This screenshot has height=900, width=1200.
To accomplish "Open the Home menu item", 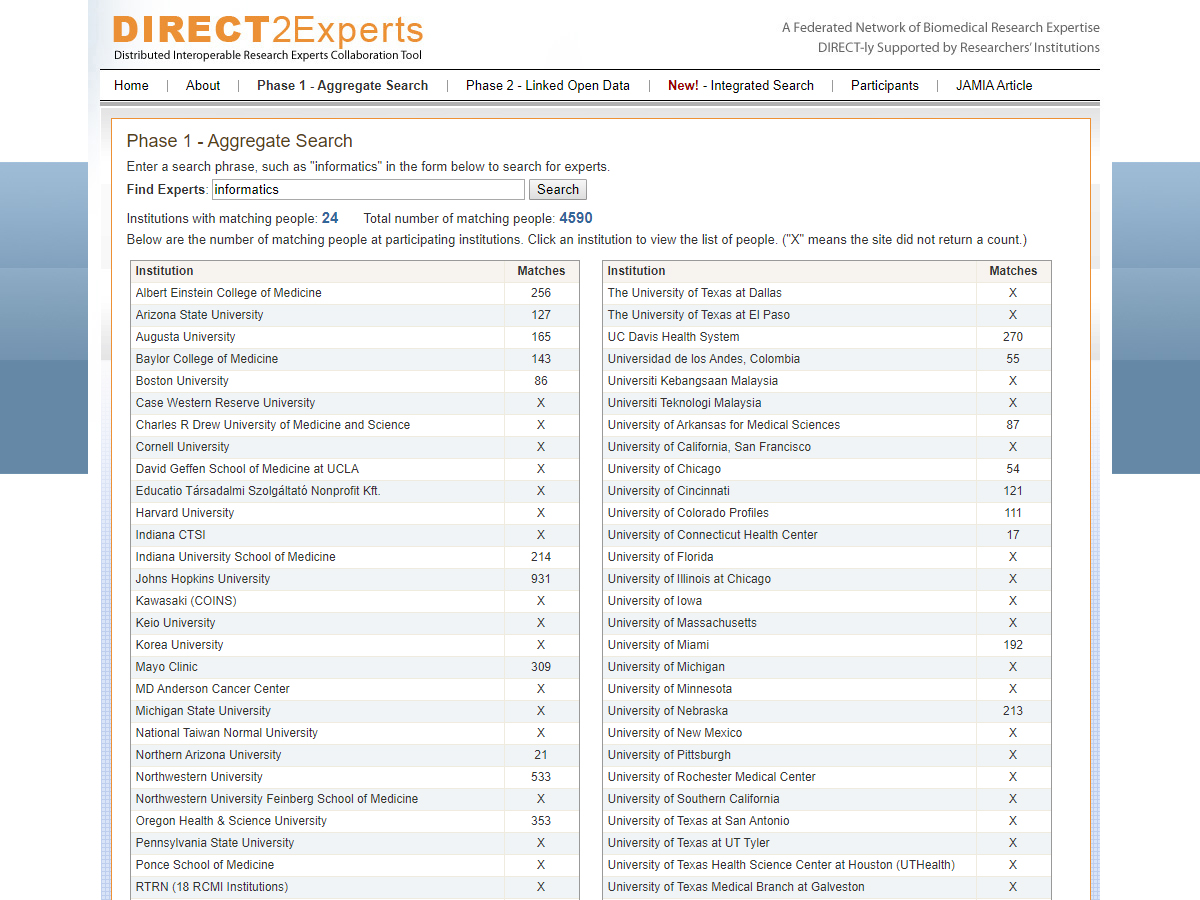I will click(x=131, y=86).
